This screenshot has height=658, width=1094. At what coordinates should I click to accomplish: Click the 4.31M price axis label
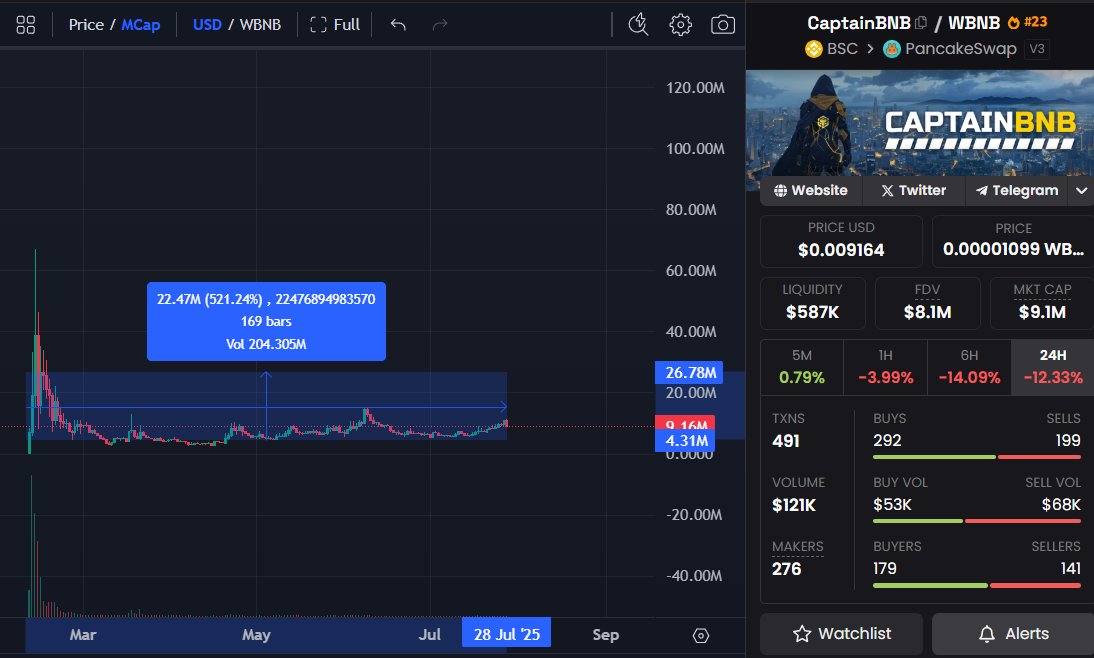685,441
